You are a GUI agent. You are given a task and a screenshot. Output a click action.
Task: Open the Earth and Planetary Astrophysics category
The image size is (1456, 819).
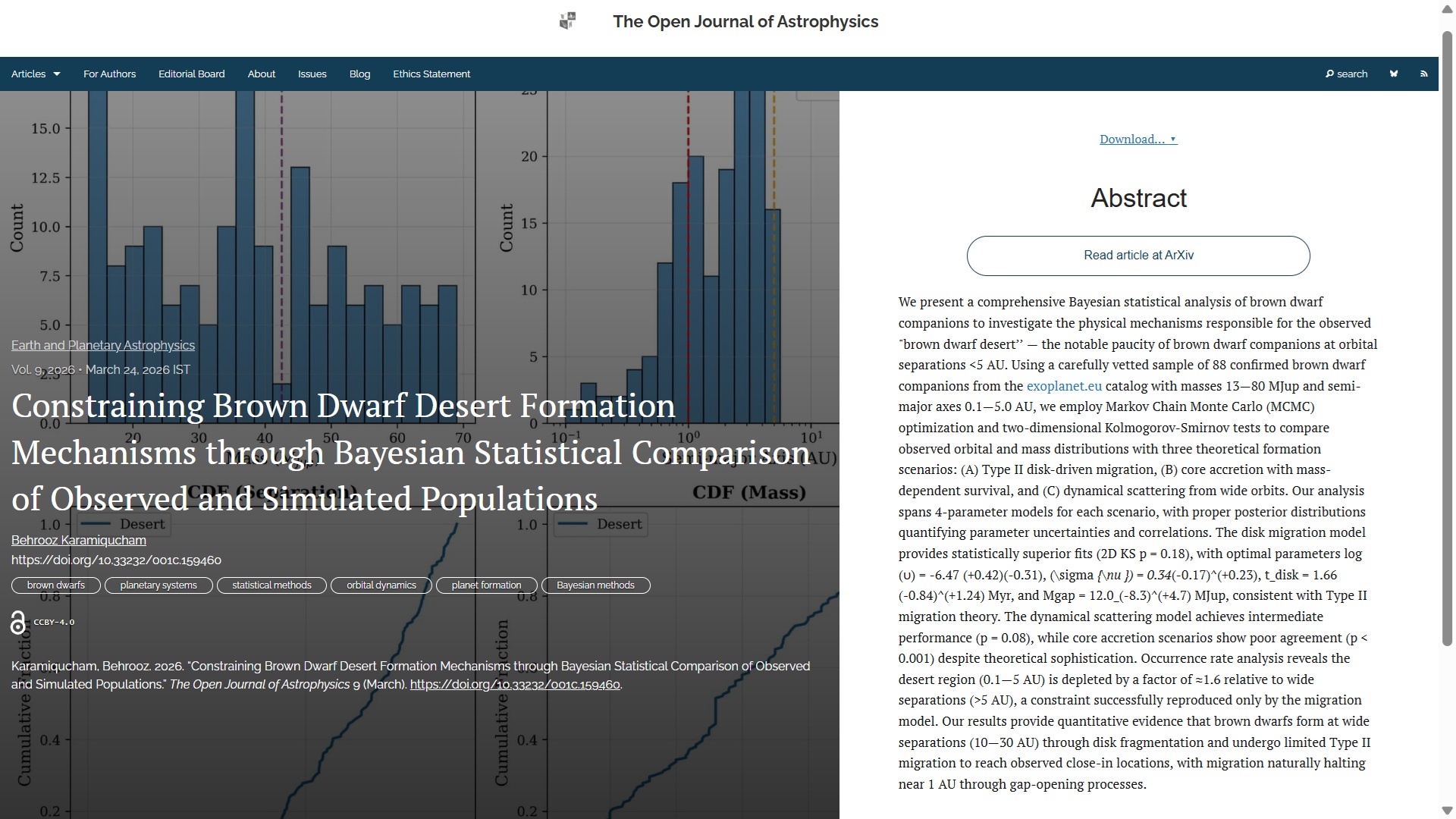coord(103,345)
